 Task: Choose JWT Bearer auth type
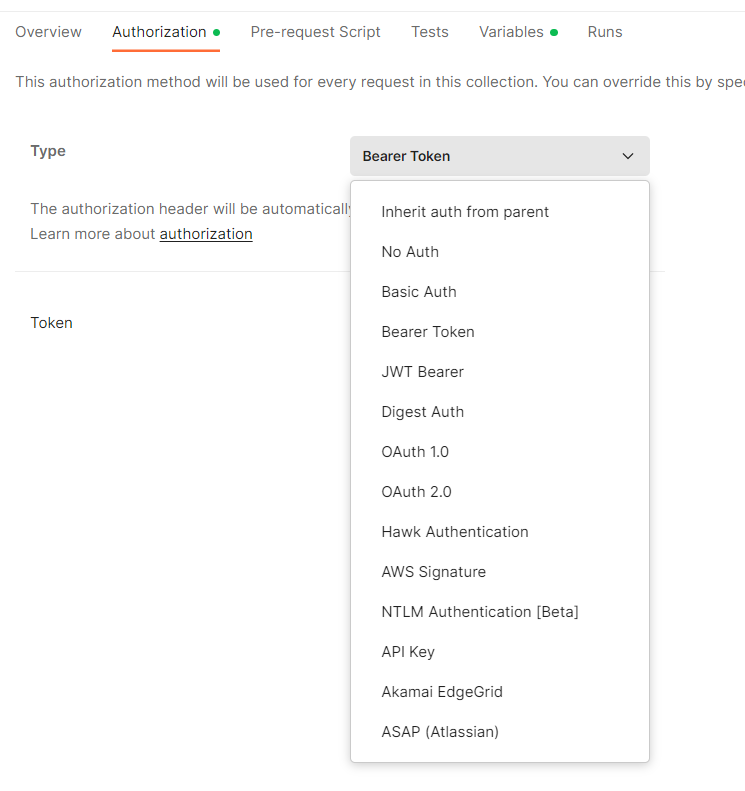tap(422, 372)
